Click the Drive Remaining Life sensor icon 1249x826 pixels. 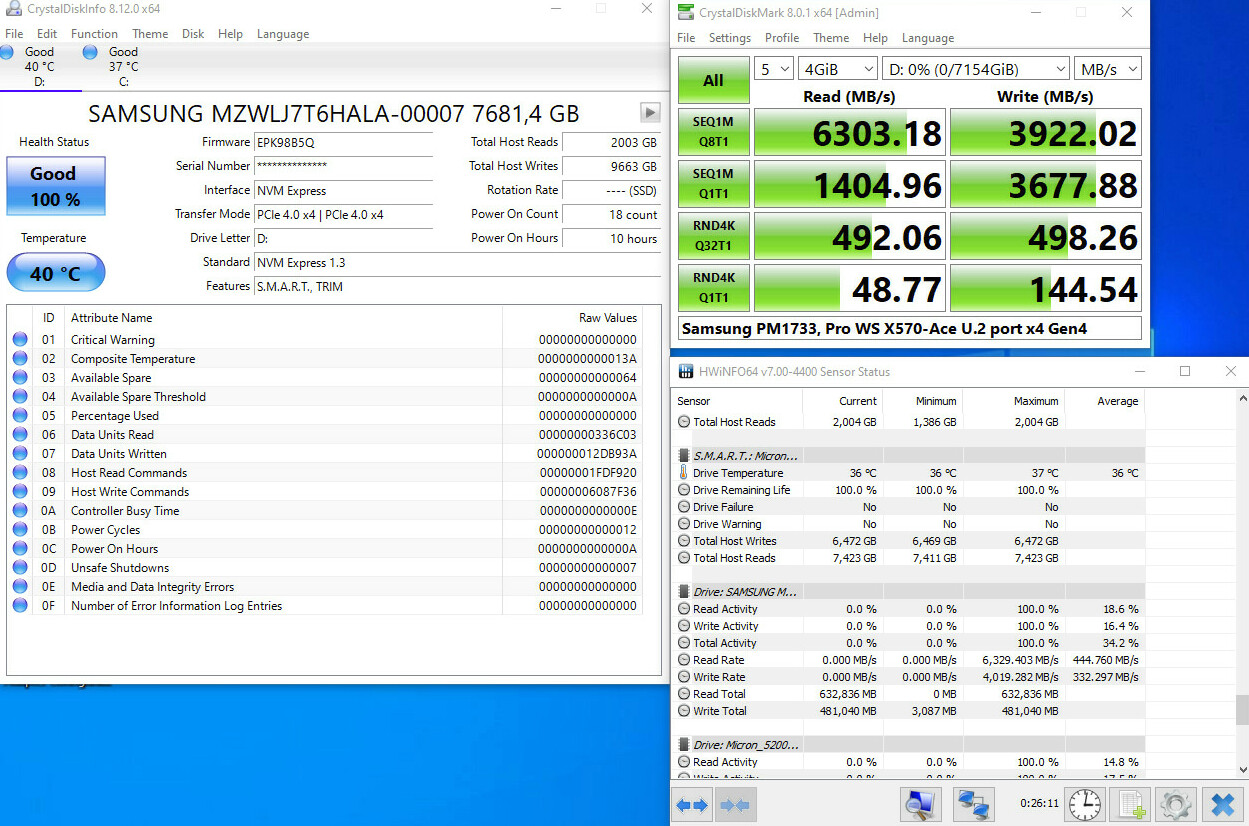point(684,490)
